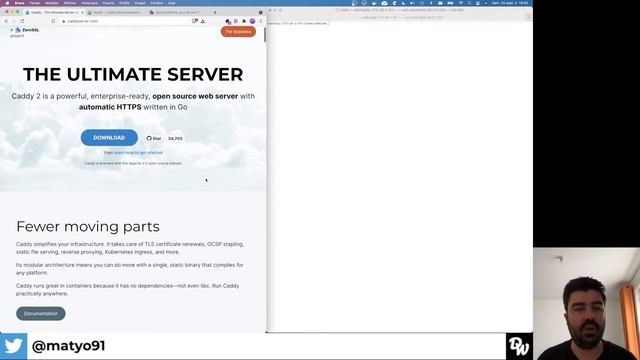This screenshot has width=640, height=360.
Task: Open the date and time in menu bar
Action: click(x=510, y=3)
